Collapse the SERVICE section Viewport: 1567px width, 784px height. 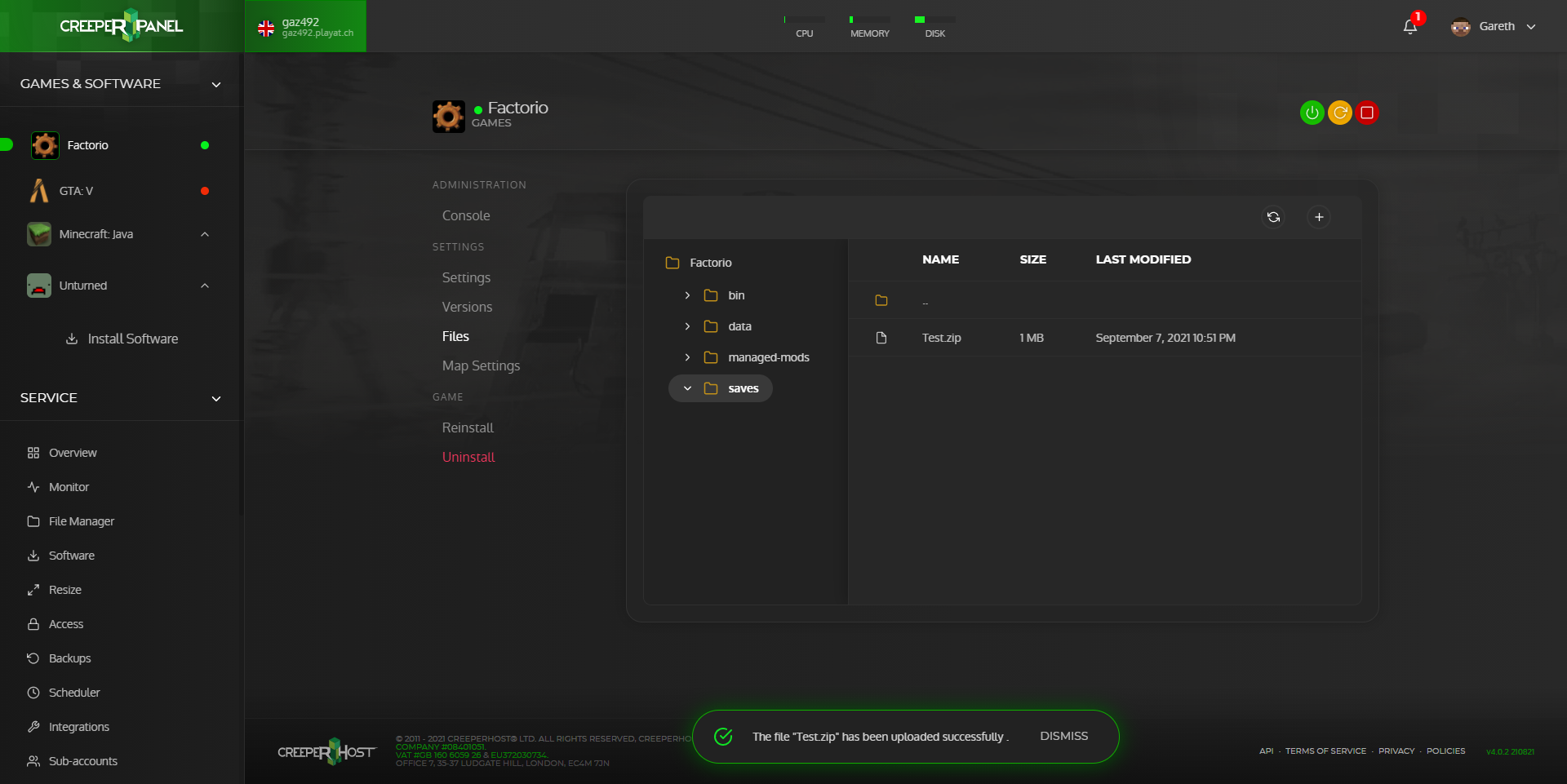[216, 398]
